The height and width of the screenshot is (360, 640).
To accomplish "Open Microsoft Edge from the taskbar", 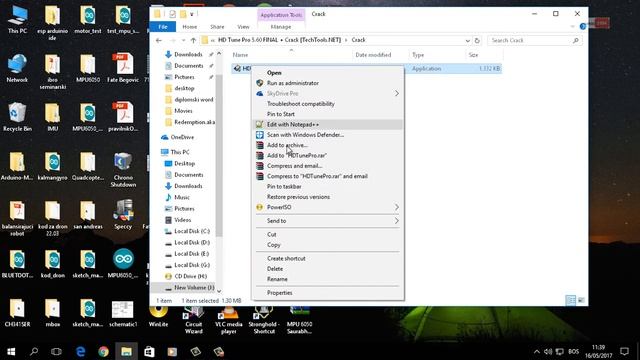I will pos(81,351).
